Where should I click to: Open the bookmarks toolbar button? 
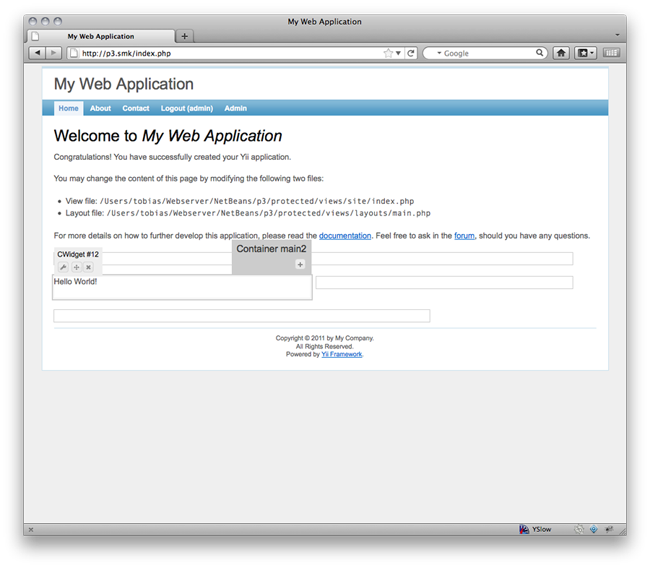tap(585, 53)
